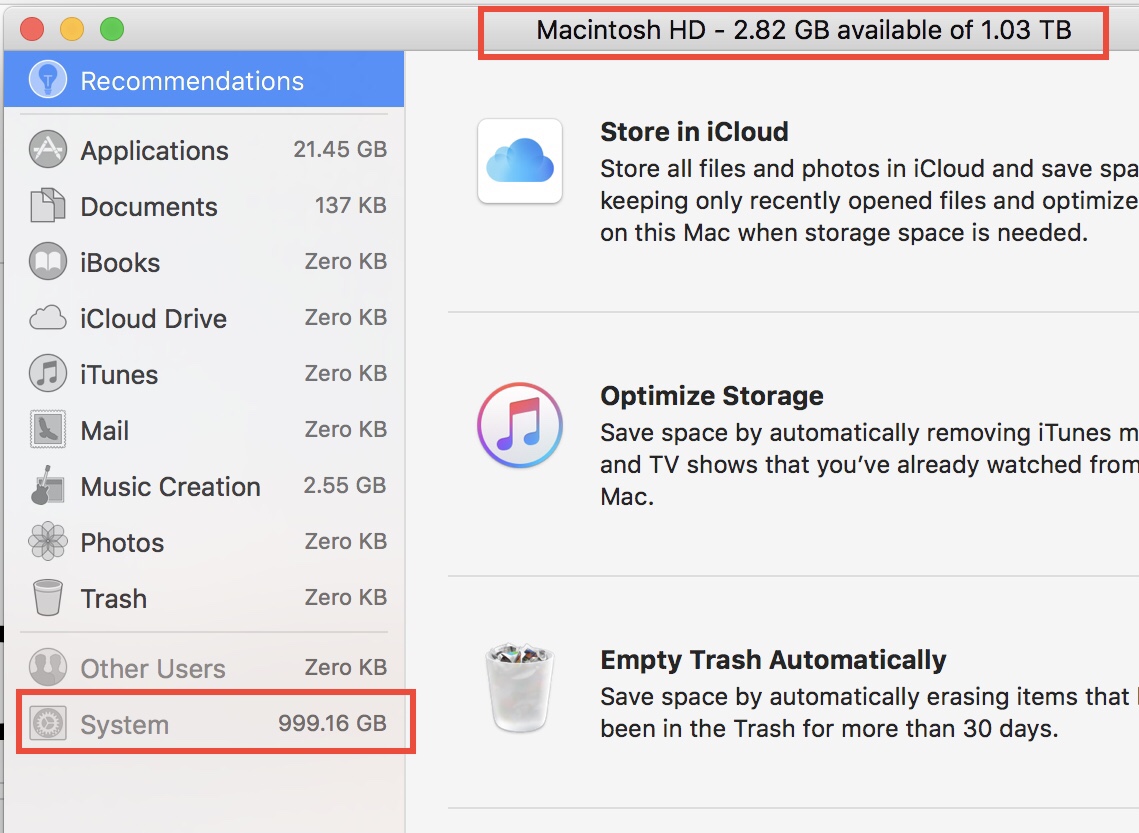
Task: Click the Other Users label
Action: 153,668
